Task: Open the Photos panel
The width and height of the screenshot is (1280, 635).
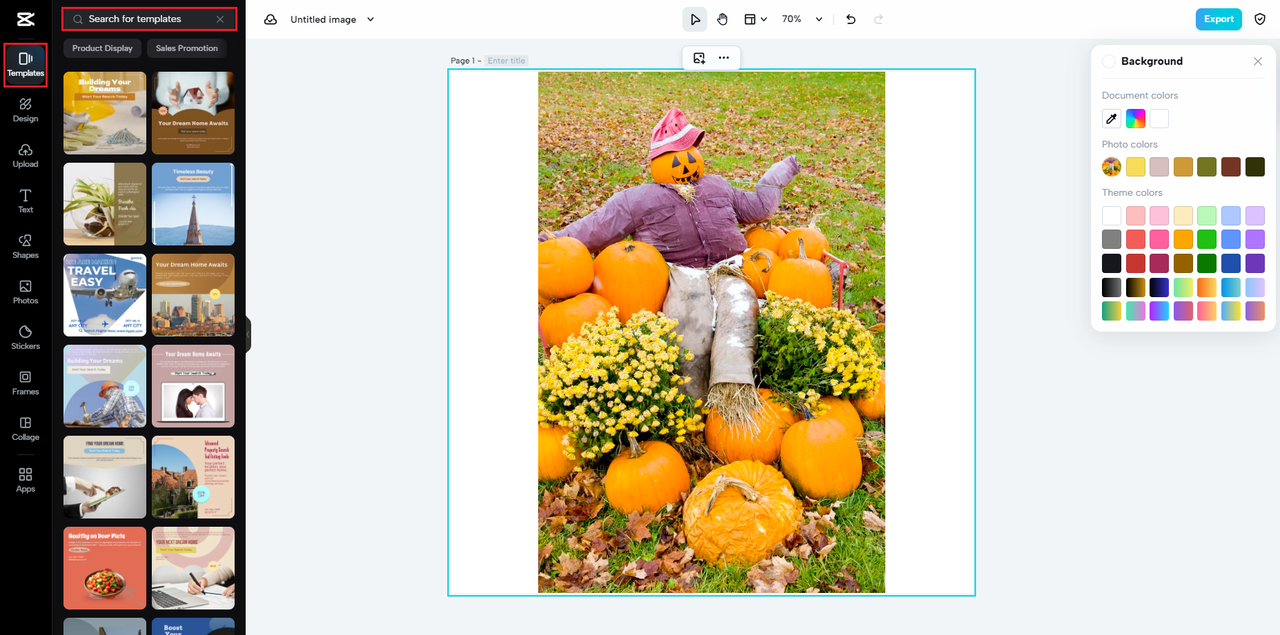Action: pyautogui.click(x=25, y=292)
